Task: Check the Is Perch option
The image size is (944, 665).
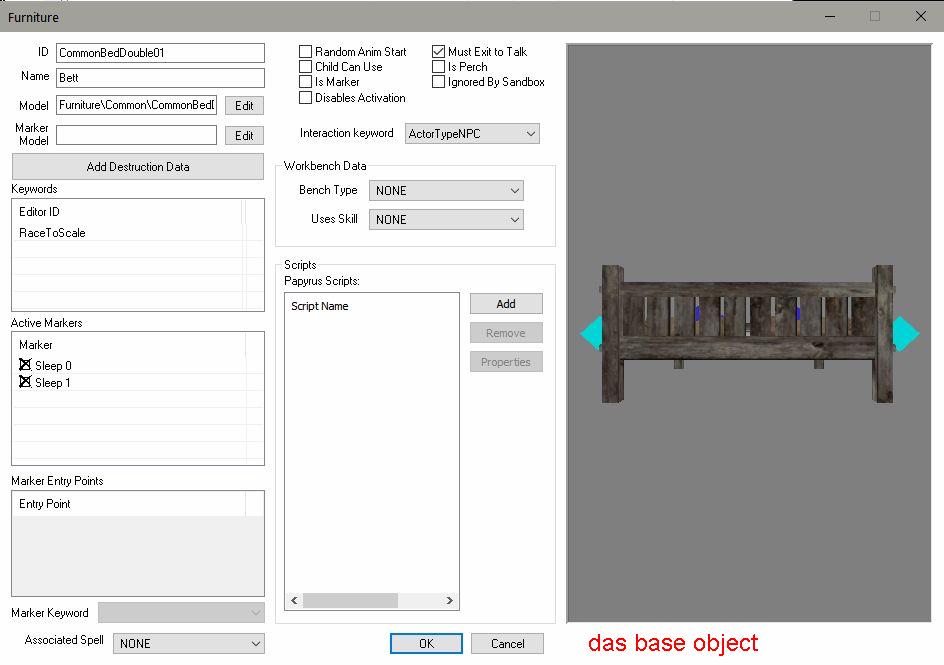Action: pos(439,67)
